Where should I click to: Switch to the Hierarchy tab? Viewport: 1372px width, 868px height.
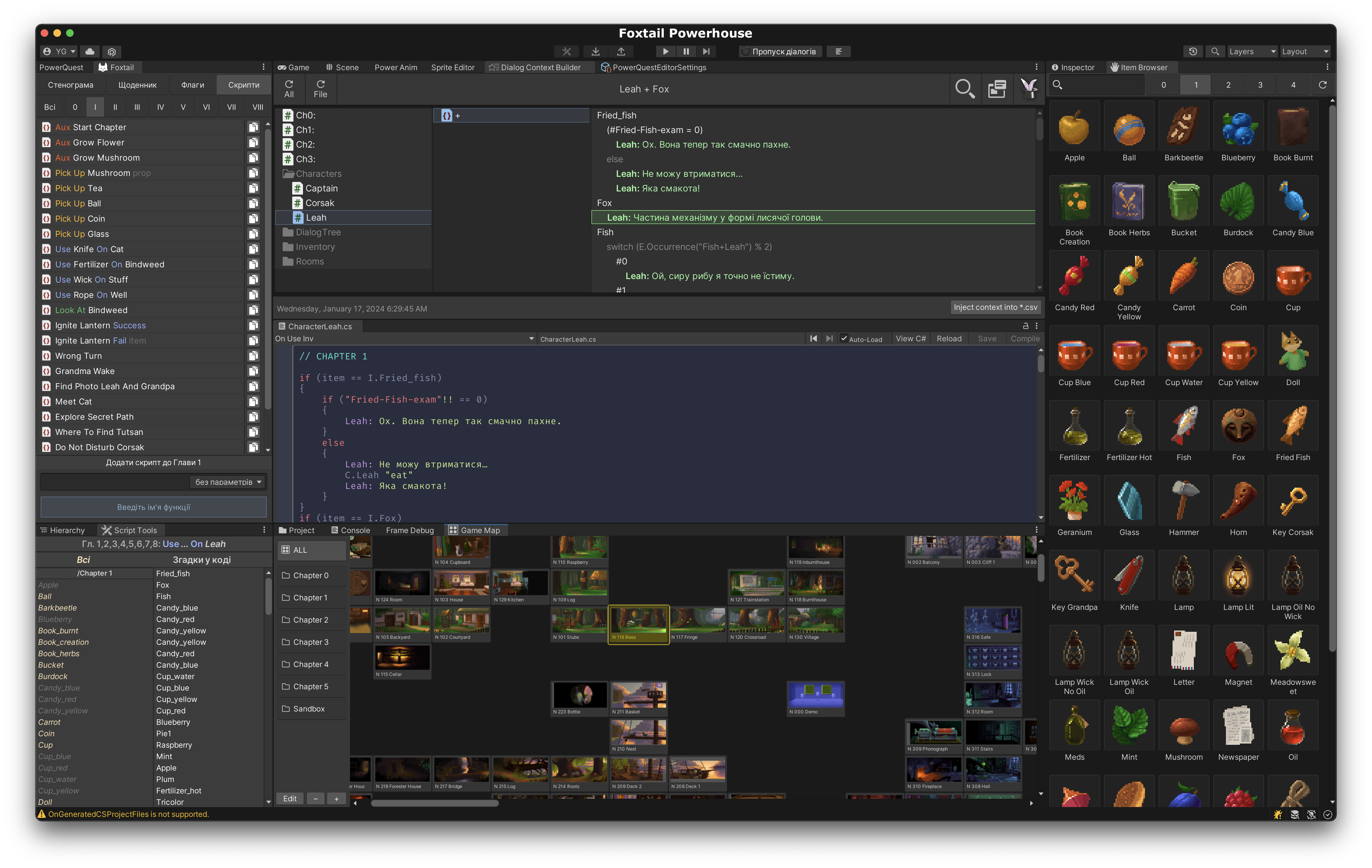point(62,530)
